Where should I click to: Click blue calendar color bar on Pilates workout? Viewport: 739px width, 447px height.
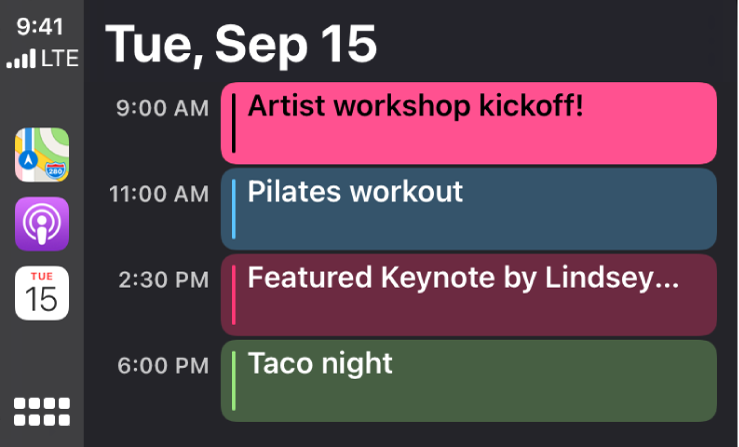[x=234, y=209]
